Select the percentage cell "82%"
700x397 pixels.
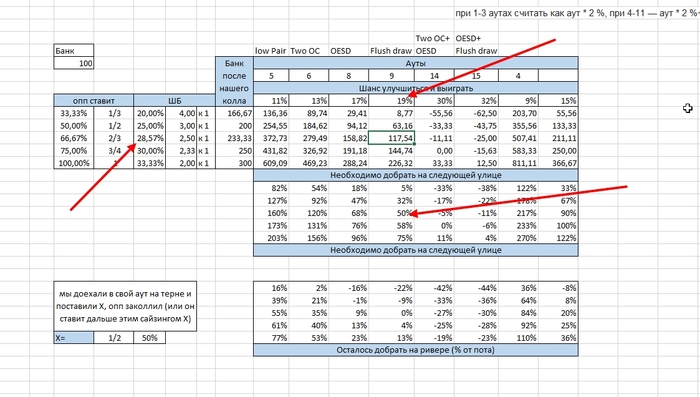coord(271,188)
